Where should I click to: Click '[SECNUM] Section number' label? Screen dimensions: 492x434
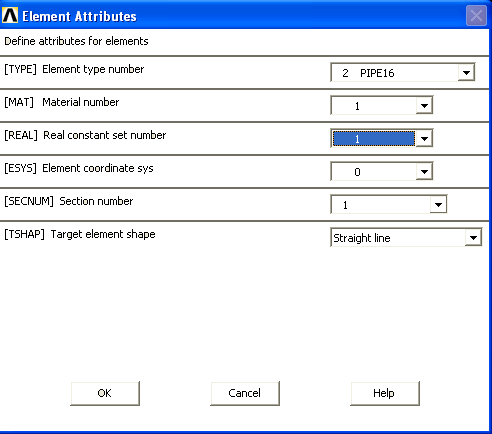pos(68,201)
